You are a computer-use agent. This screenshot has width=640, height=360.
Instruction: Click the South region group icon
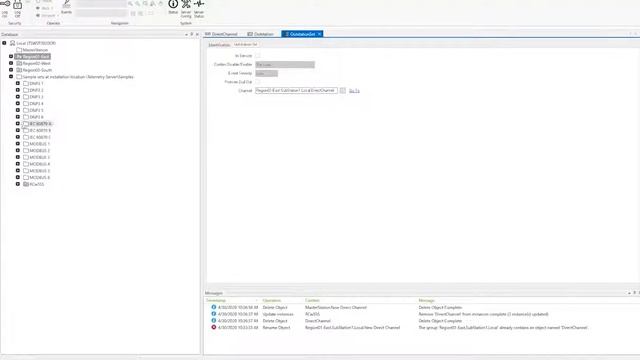tap(19, 70)
